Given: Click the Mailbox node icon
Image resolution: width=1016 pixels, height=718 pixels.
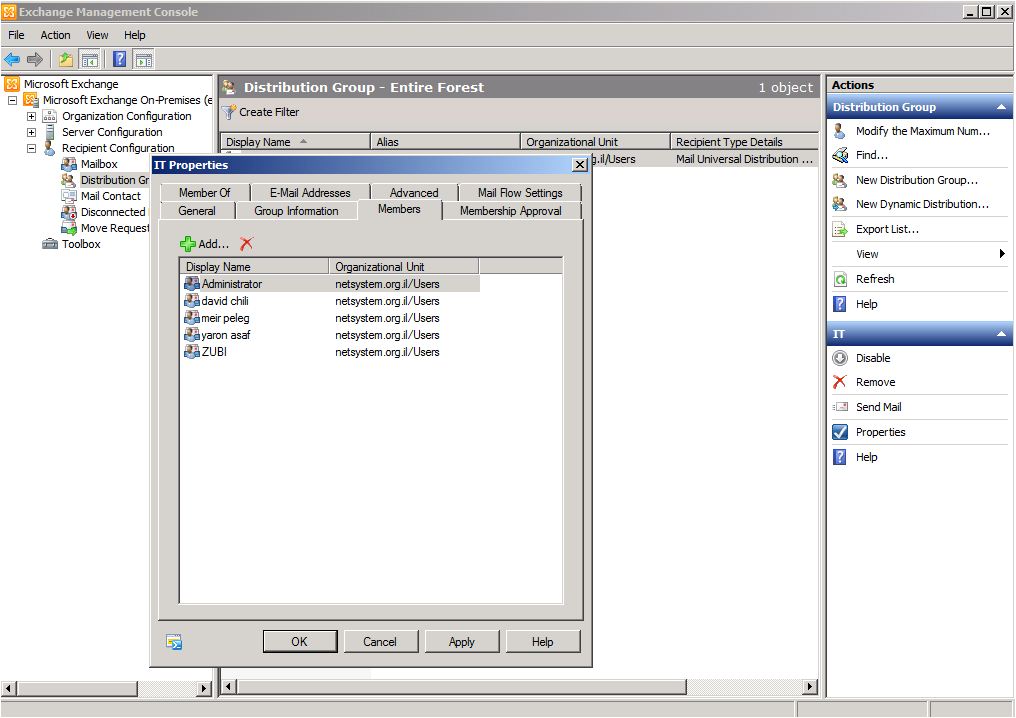Looking at the screenshot, I should [x=69, y=164].
